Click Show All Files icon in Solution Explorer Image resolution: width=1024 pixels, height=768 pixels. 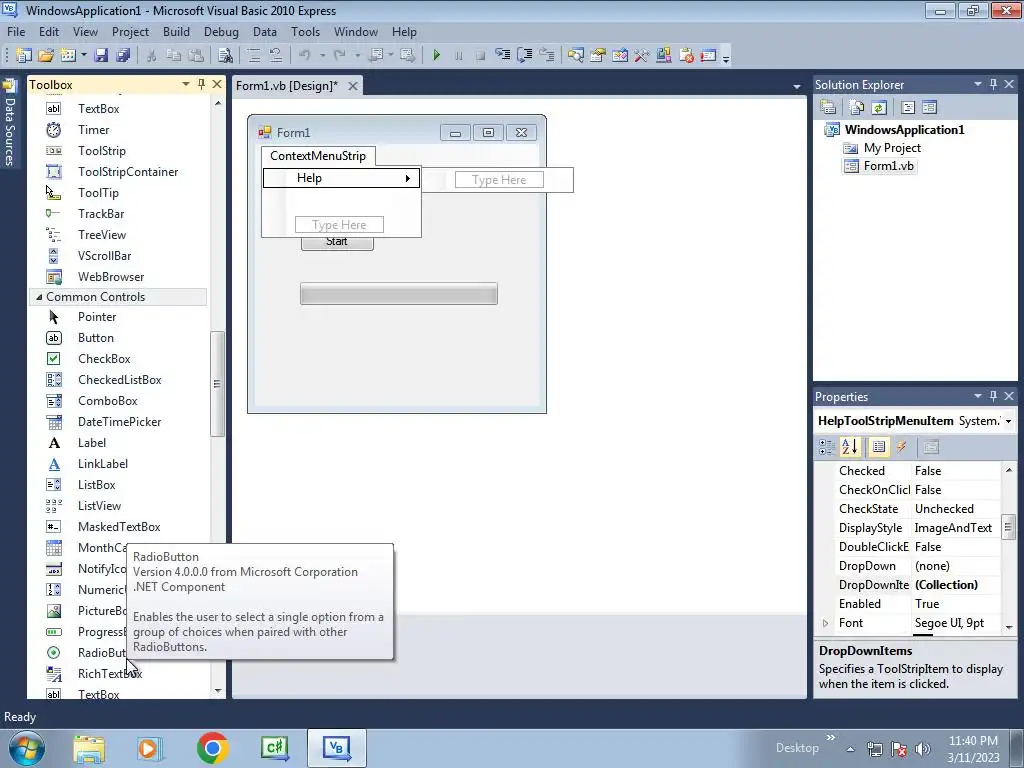[x=856, y=108]
